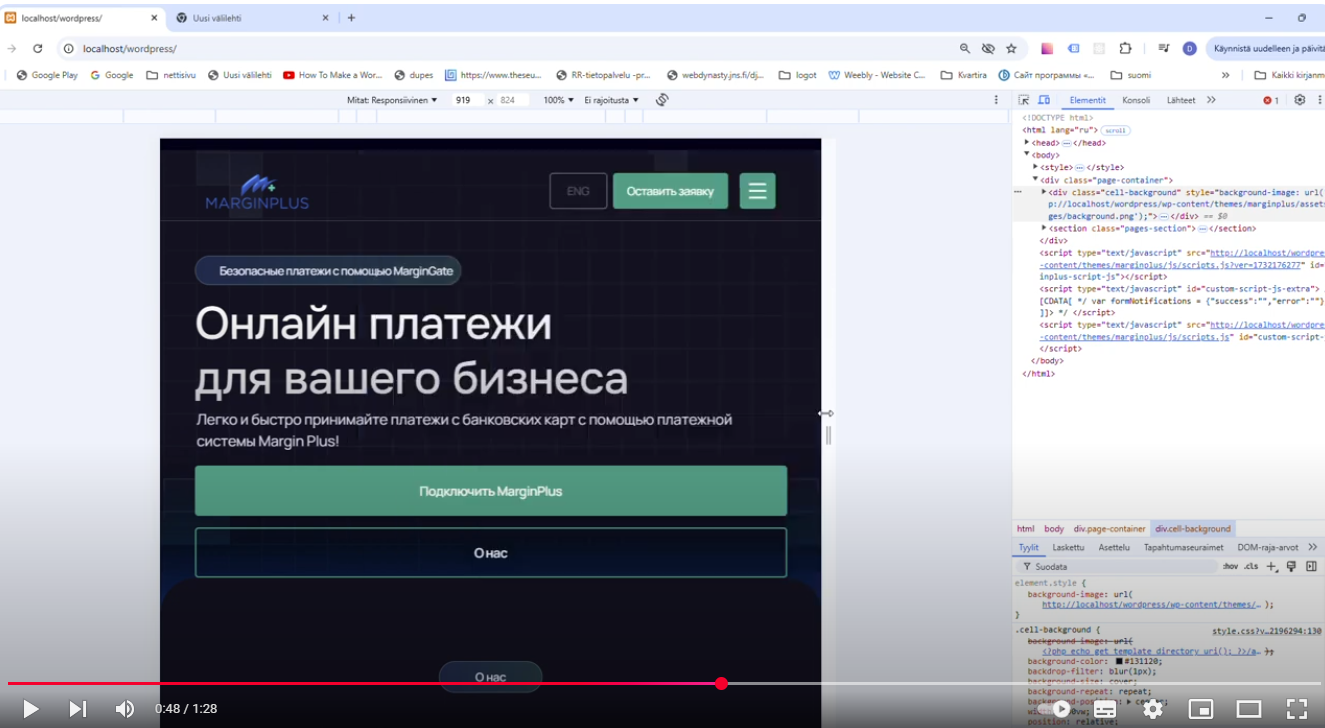This screenshot has width=1325, height=728.
Task: Select div.page-container breadcrumb
Action: [1109, 528]
